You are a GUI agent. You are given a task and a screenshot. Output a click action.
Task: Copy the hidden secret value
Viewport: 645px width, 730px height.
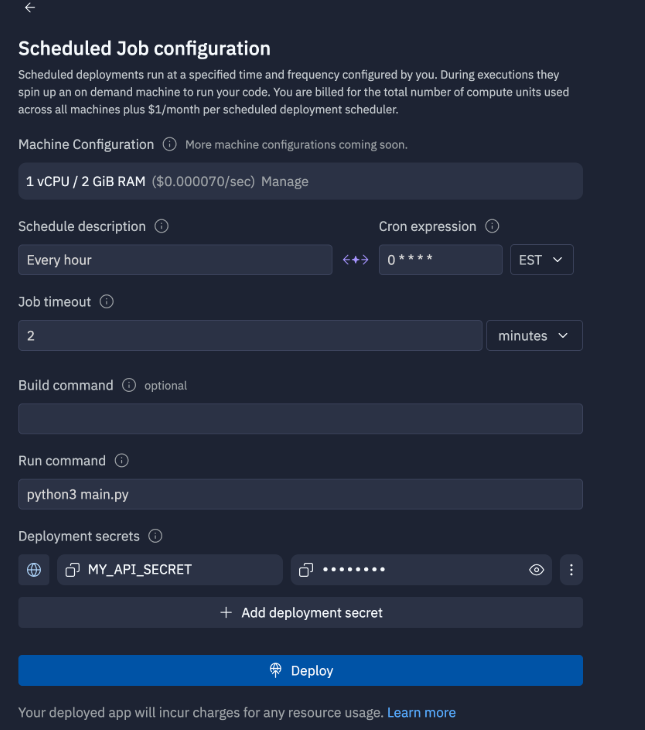point(306,570)
